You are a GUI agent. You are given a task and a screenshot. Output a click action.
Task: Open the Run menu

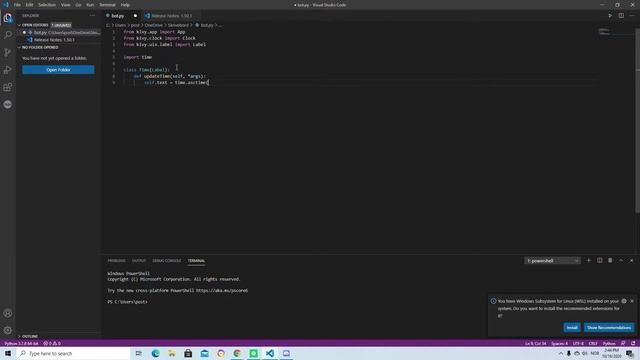(90, 5)
